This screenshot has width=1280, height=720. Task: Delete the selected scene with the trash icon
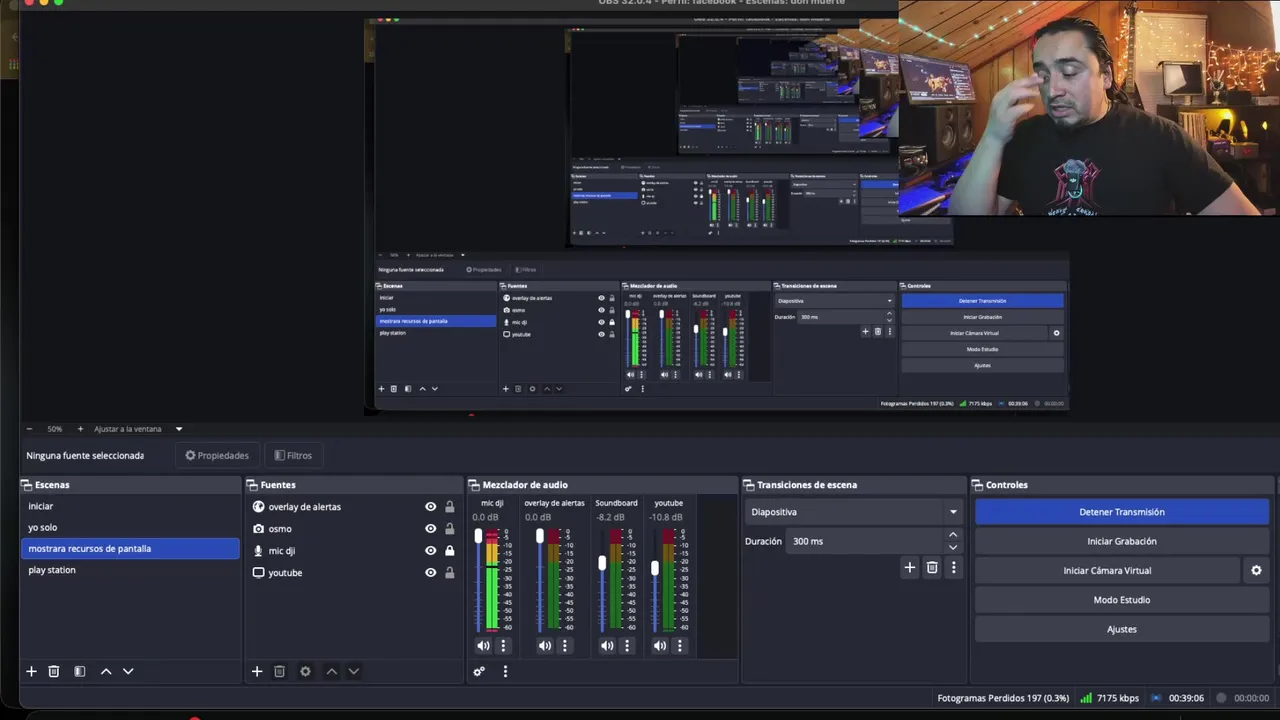tap(54, 671)
